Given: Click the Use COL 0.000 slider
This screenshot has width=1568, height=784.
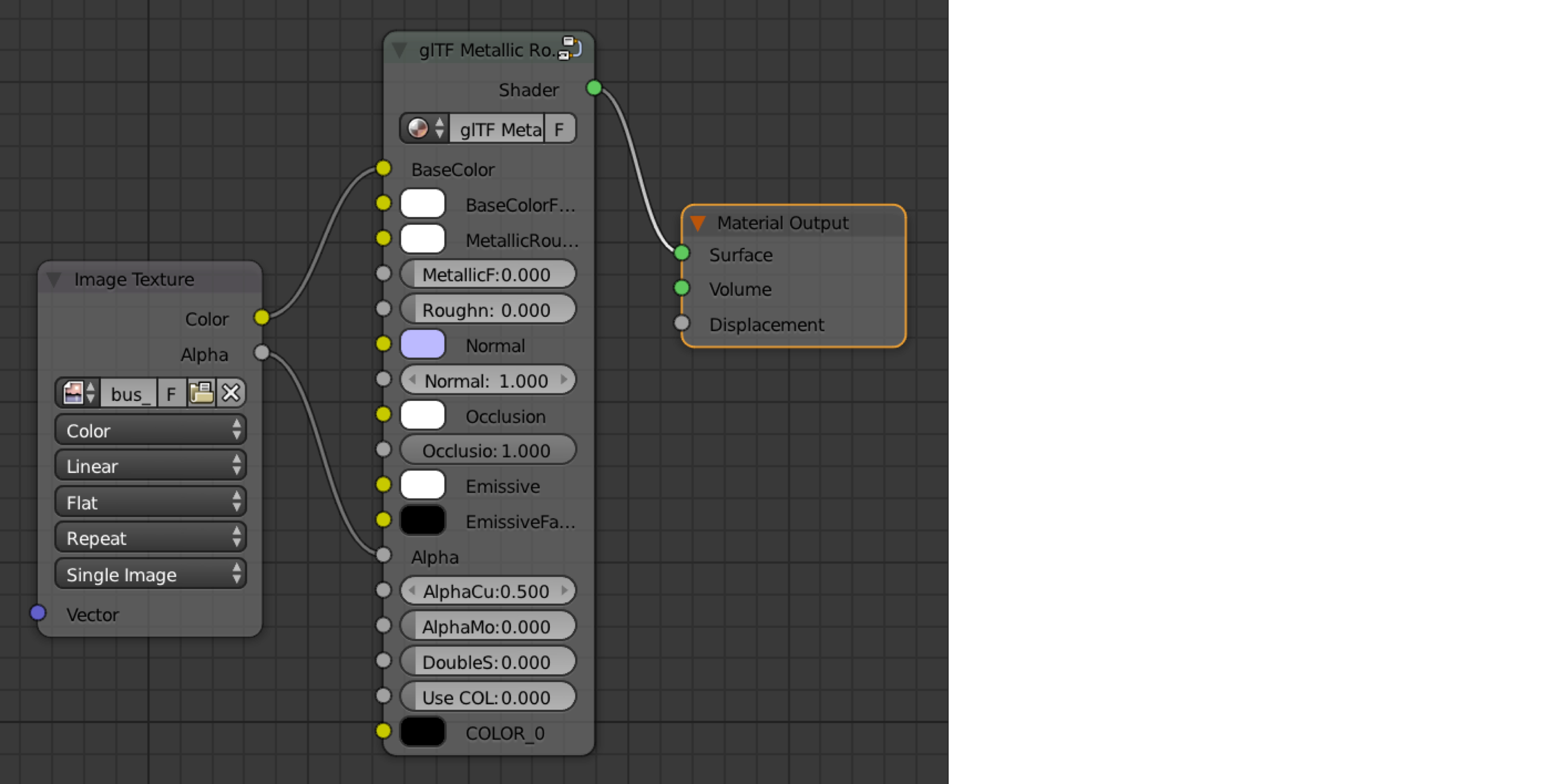Looking at the screenshot, I should [x=488, y=696].
